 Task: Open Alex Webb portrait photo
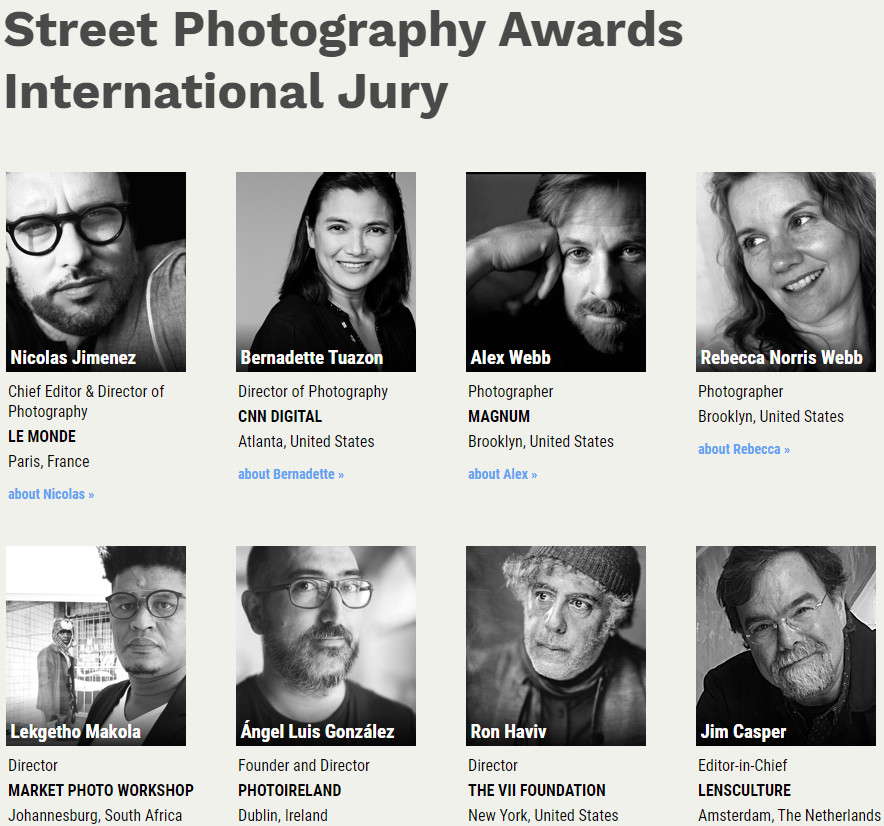point(556,272)
